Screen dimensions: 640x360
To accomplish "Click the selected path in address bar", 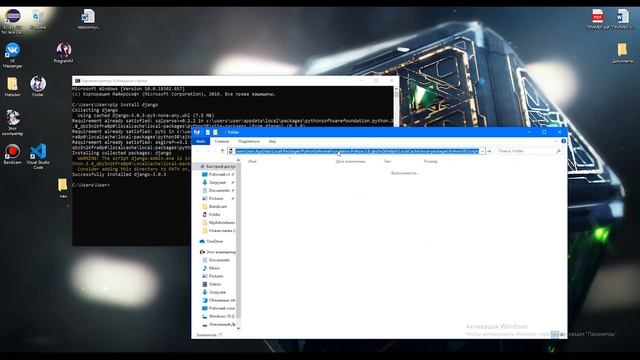I will [357, 151].
